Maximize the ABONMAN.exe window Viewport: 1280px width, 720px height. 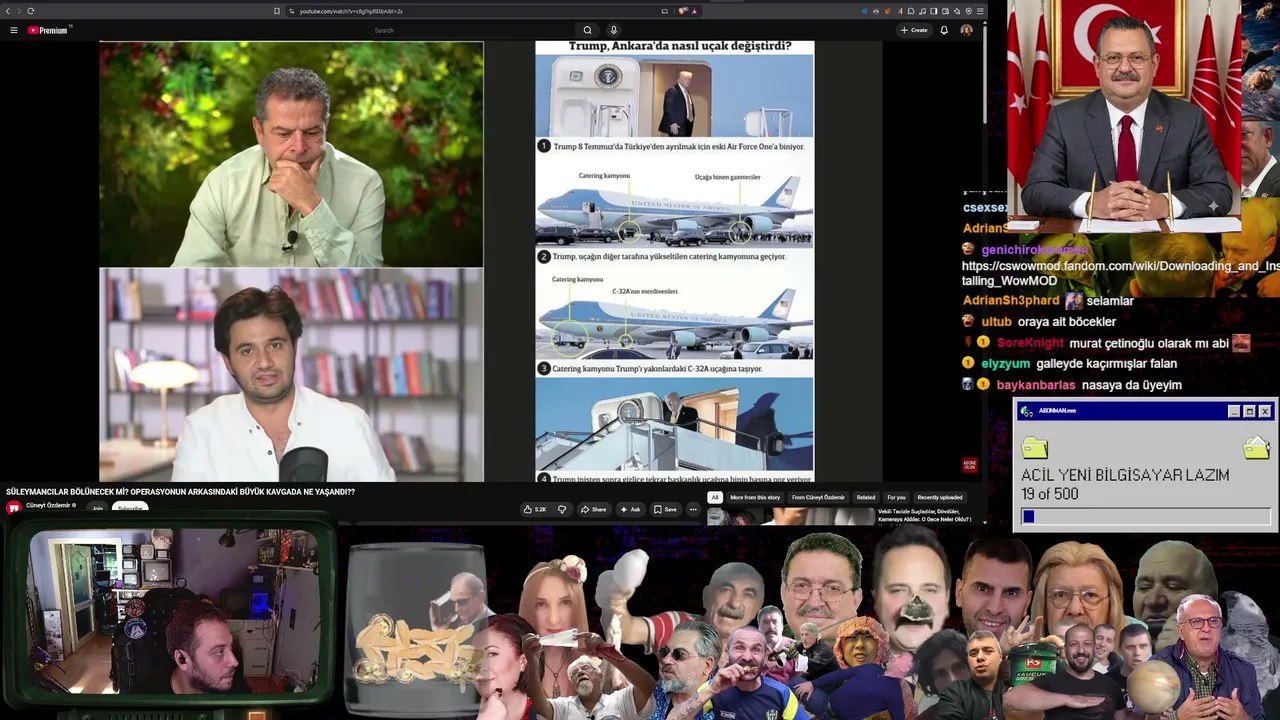tap(1249, 411)
